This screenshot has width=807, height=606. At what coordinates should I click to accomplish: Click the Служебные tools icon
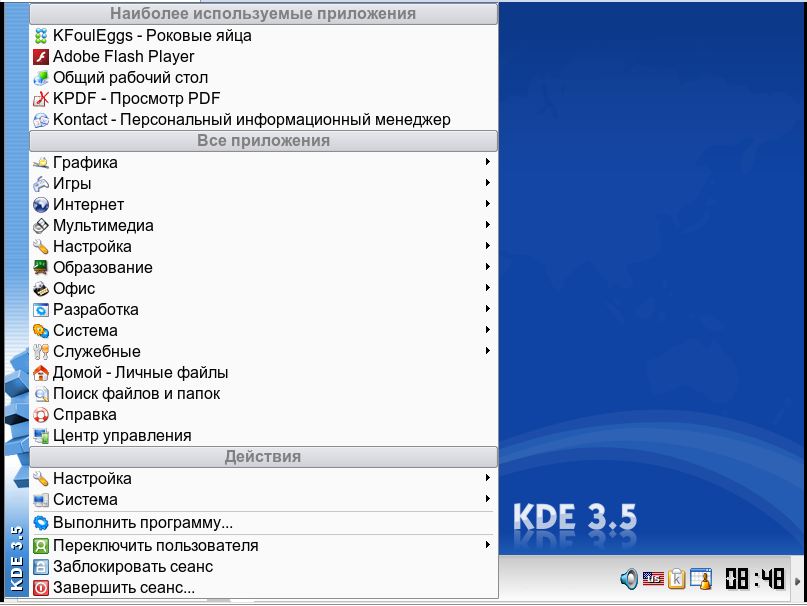click(x=41, y=352)
